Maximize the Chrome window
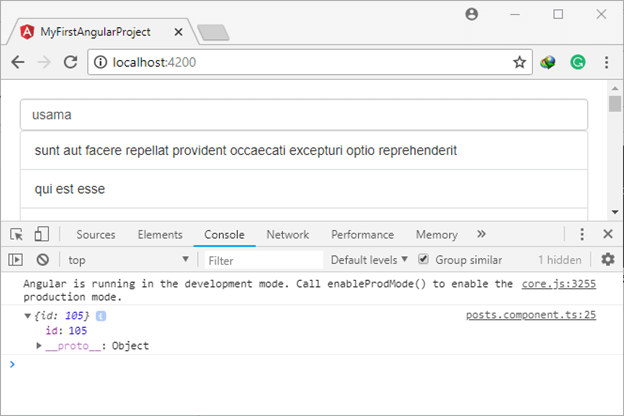Viewport: 624px width, 416px height. click(558, 14)
